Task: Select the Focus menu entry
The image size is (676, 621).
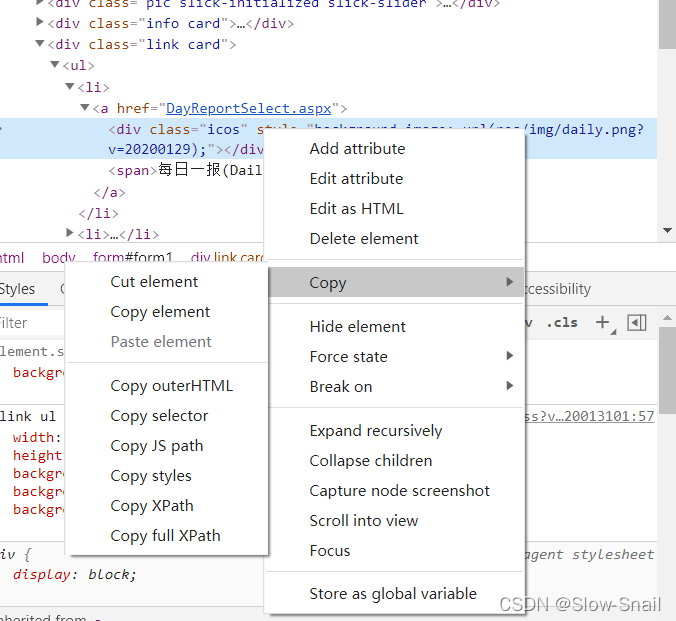Action: coord(394,551)
